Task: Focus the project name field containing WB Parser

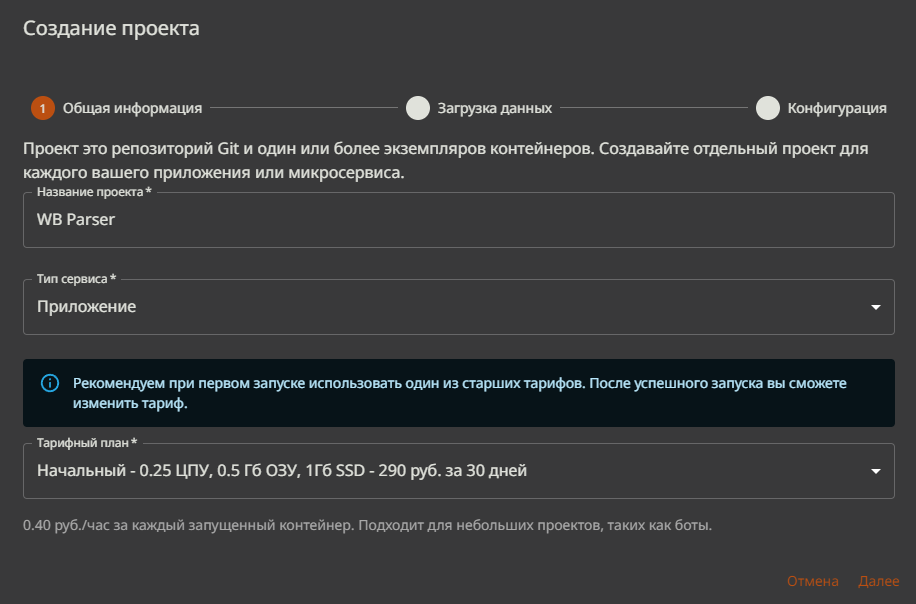Action: click(458, 220)
